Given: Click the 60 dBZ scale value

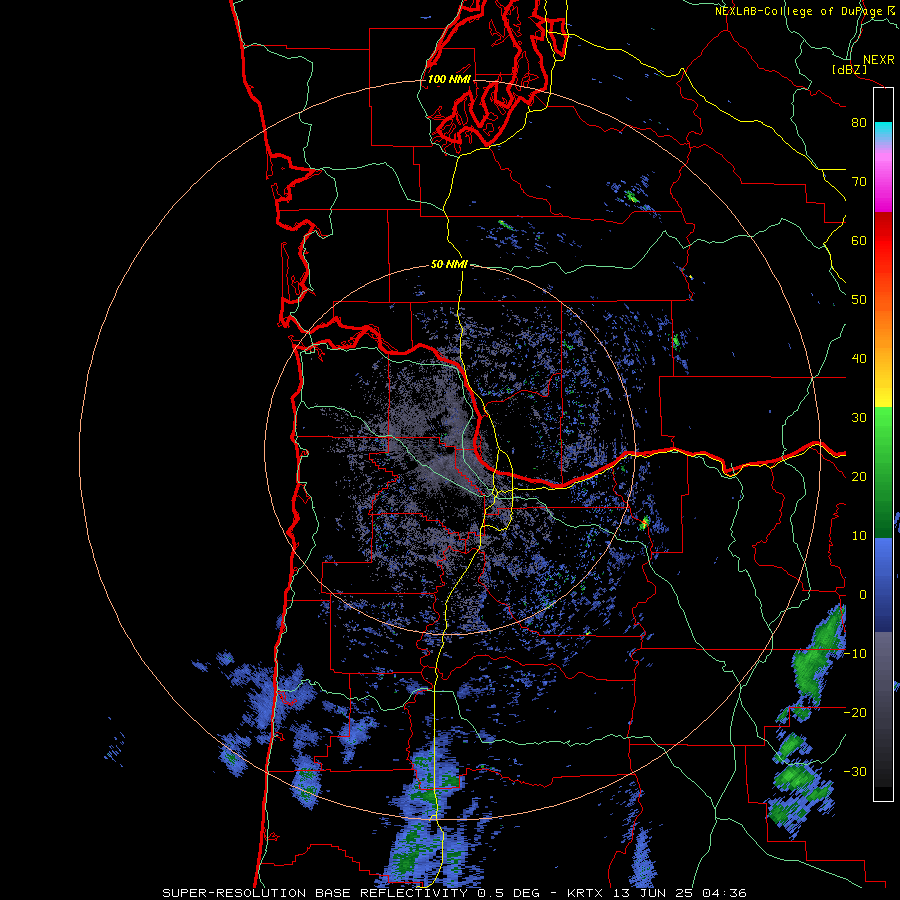Looking at the screenshot, I should [x=859, y=240].
